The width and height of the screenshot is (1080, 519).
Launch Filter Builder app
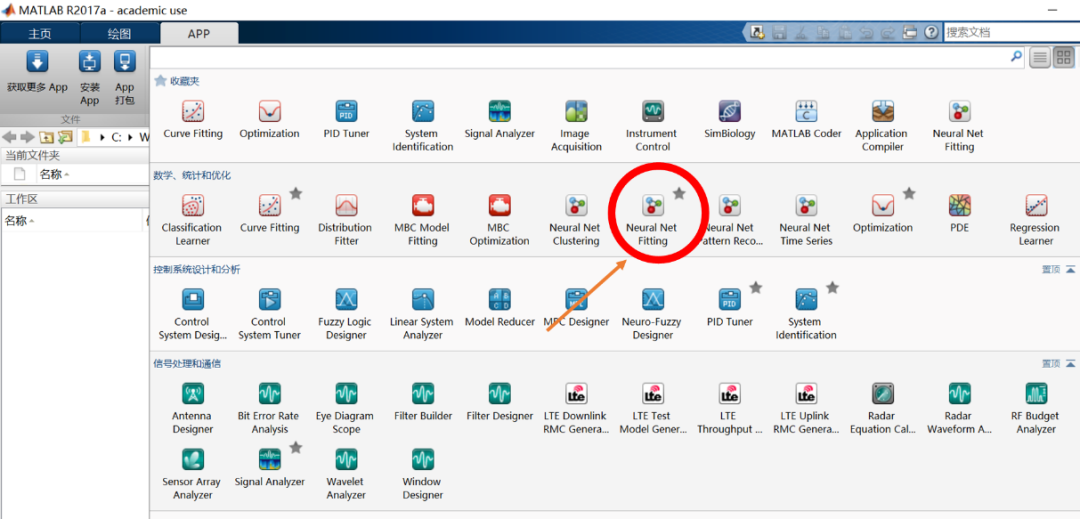[422, 402]
